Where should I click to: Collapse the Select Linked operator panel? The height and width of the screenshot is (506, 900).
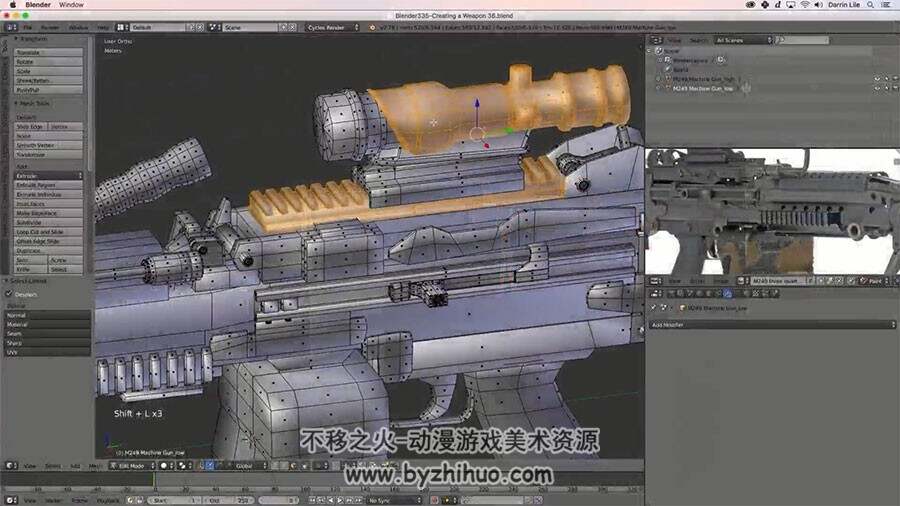coord(28,281)
